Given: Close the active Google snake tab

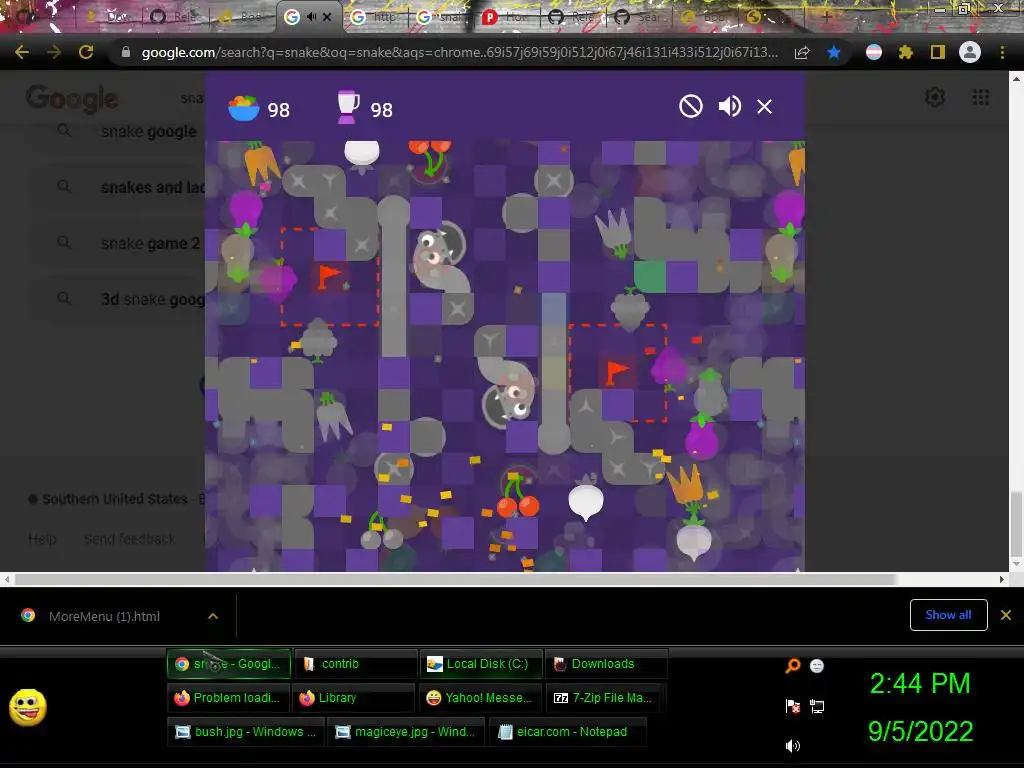Looking at the screenshot, I should (327, 17).
